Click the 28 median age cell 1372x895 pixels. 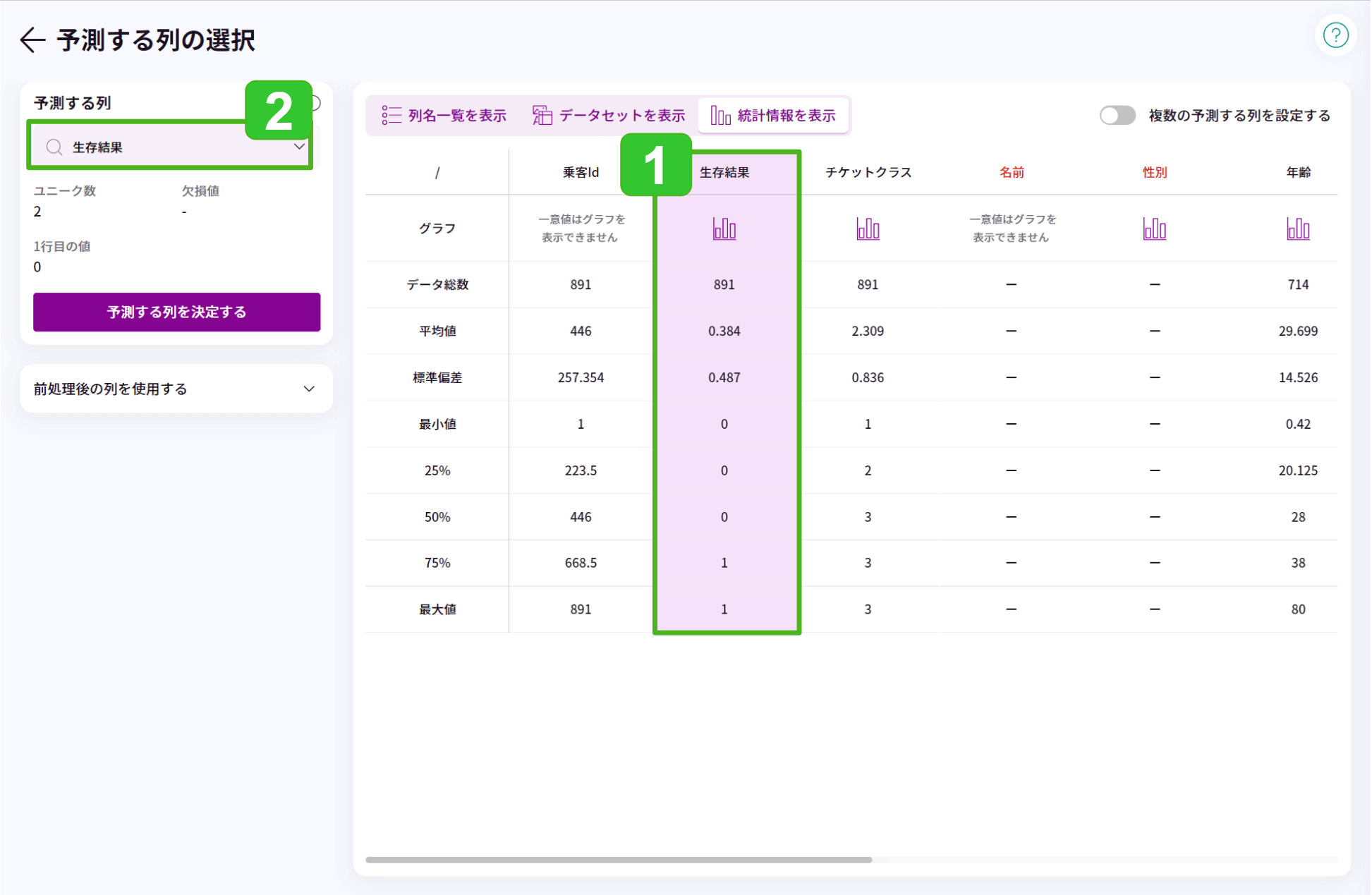(x=1298, y=517)
